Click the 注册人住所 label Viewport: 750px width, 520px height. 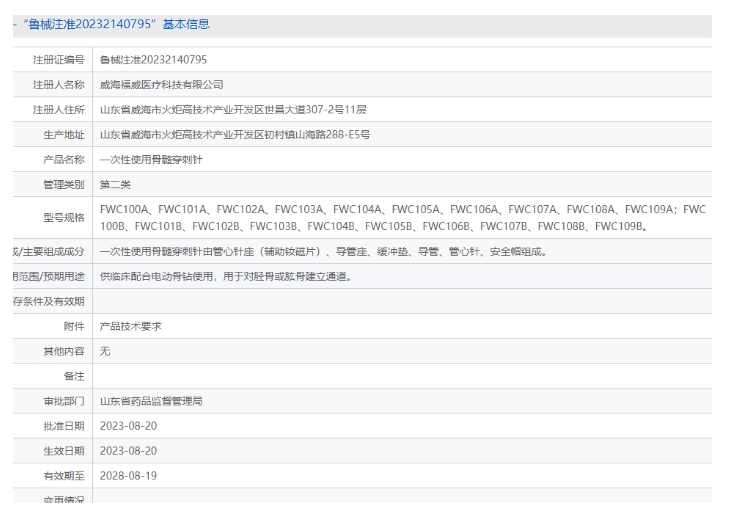pyautogui.click(x=58, y=110)
